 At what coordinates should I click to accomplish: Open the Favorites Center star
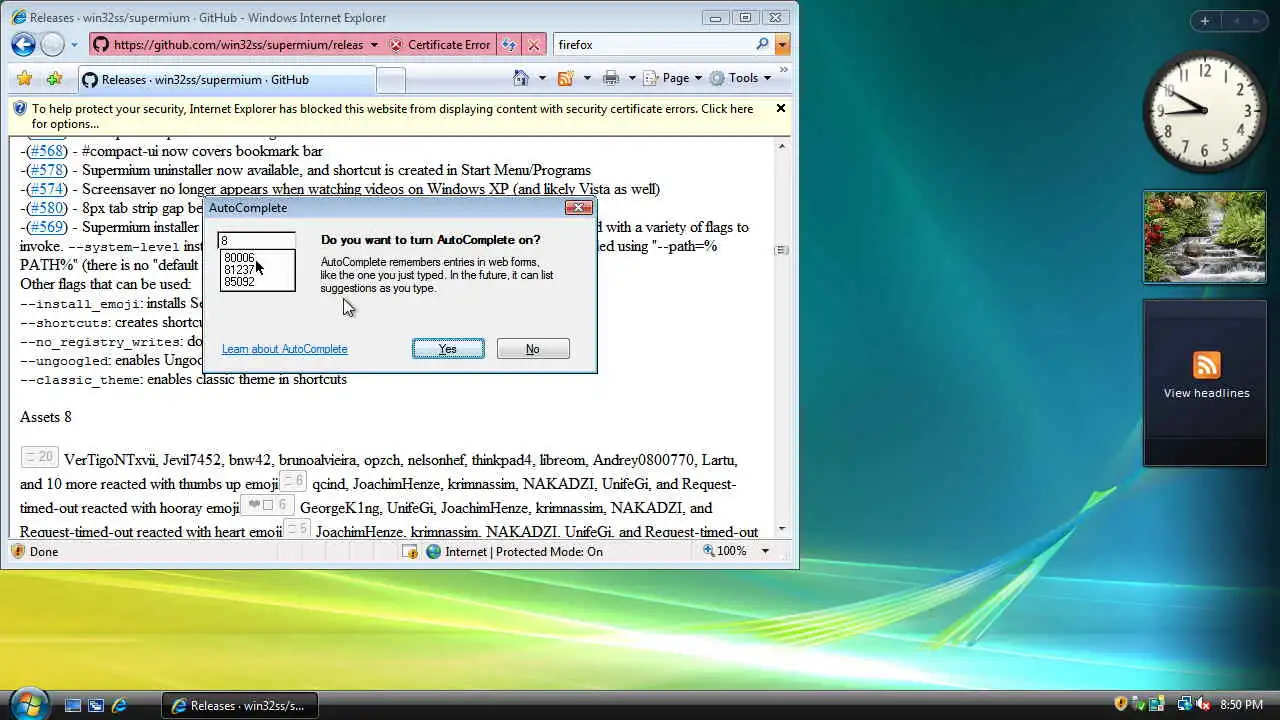coord(25,79)
